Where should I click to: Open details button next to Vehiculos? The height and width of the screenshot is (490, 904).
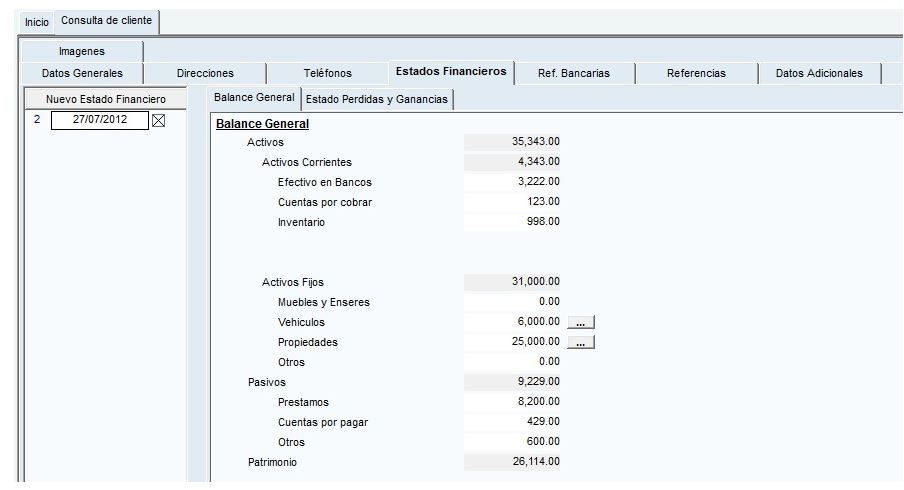581,322
